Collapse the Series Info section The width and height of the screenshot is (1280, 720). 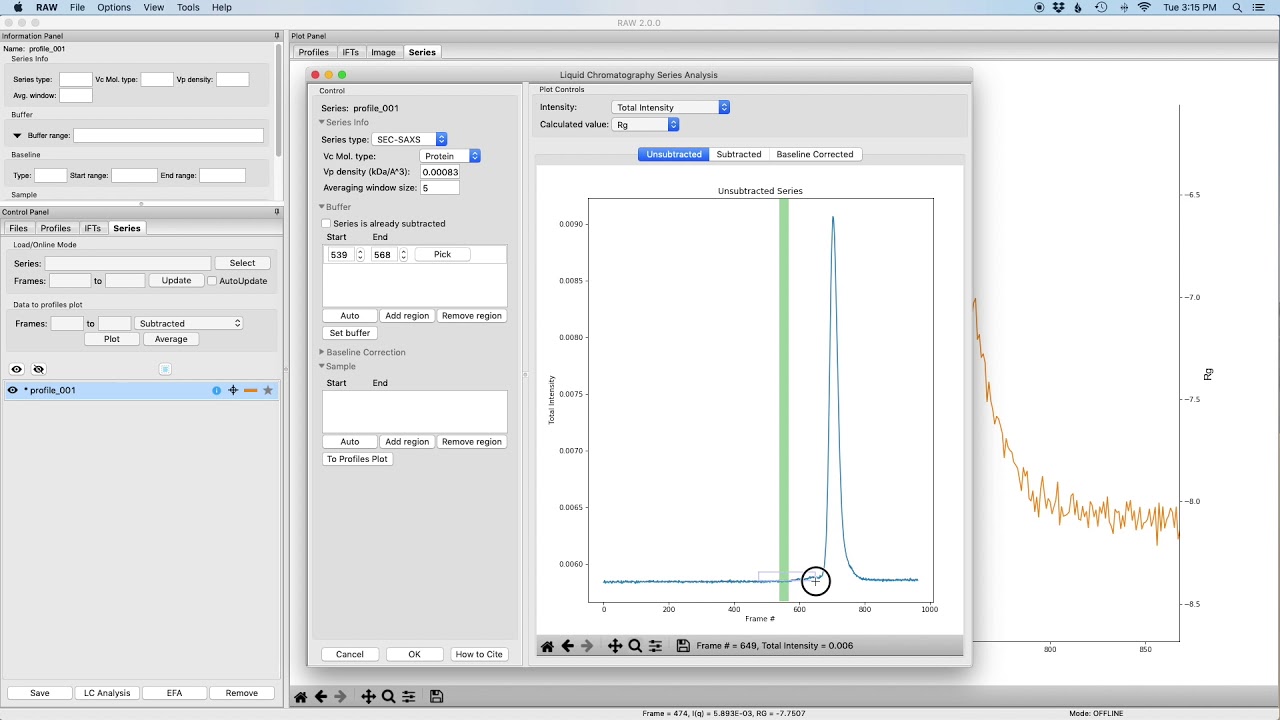(322, 122)
